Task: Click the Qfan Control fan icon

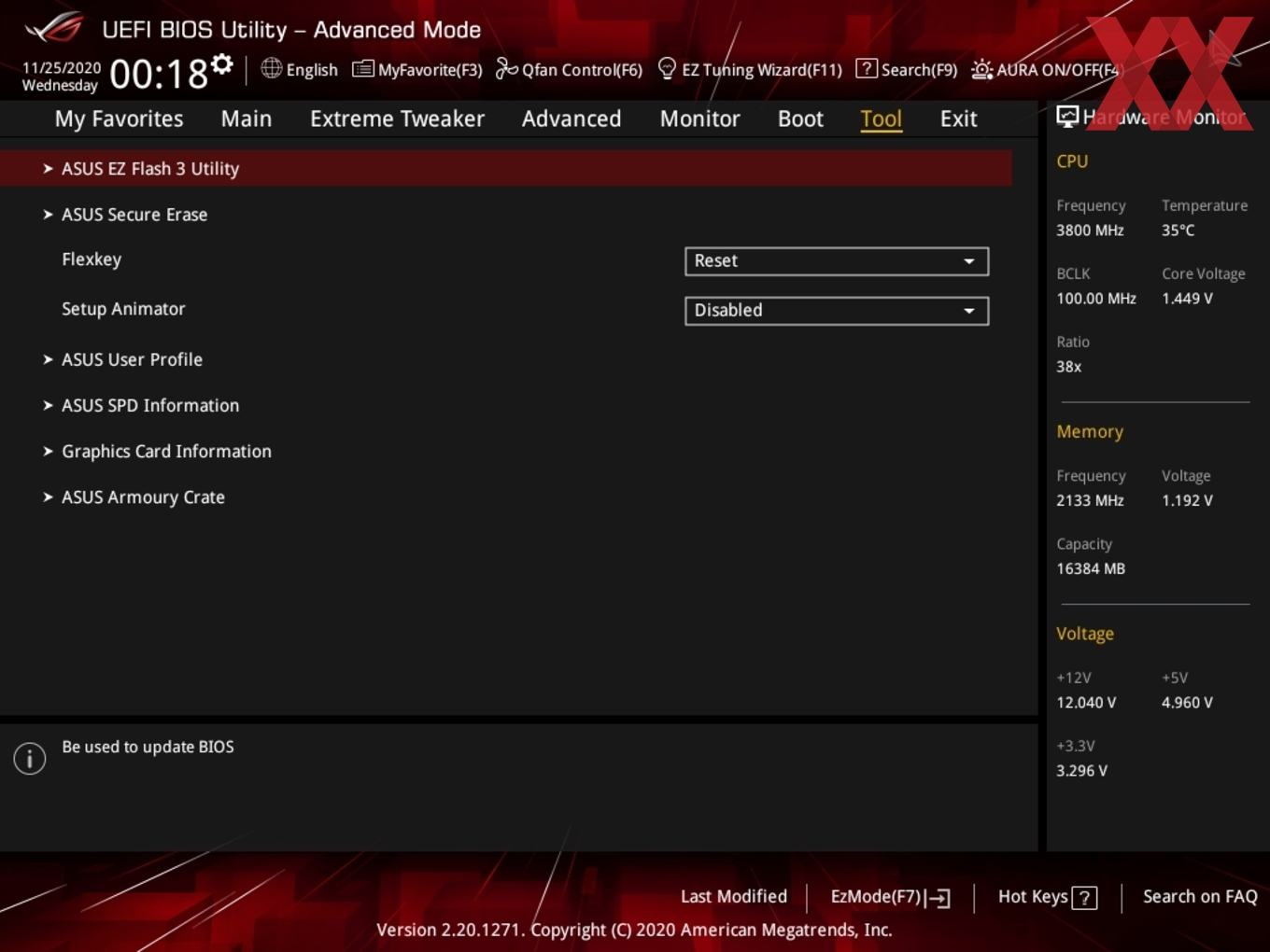Action: [x=506, y=68]
